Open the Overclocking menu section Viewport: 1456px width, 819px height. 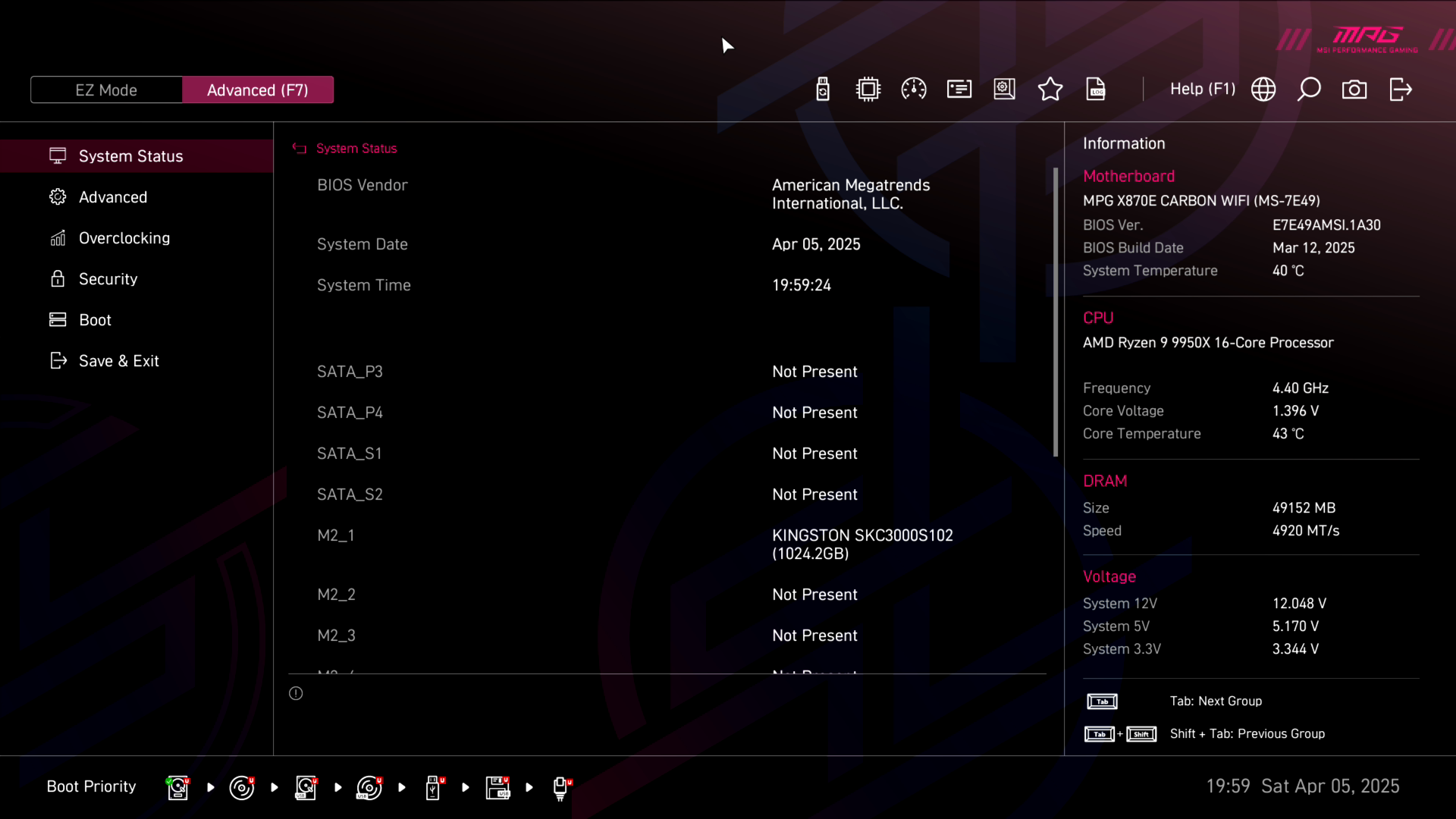coord(124,238)
